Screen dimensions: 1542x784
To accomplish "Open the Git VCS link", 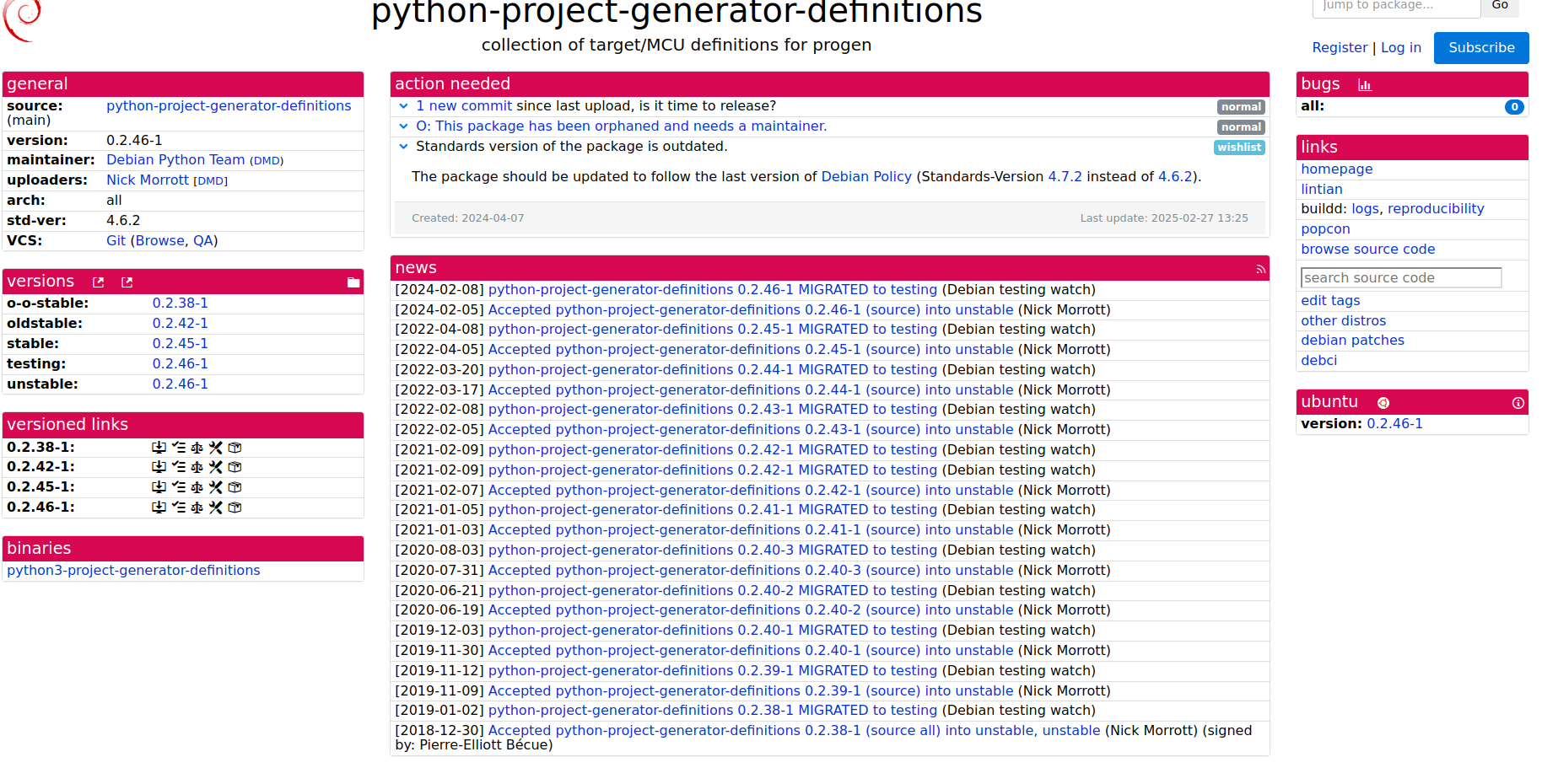I will tap(116, 241).
